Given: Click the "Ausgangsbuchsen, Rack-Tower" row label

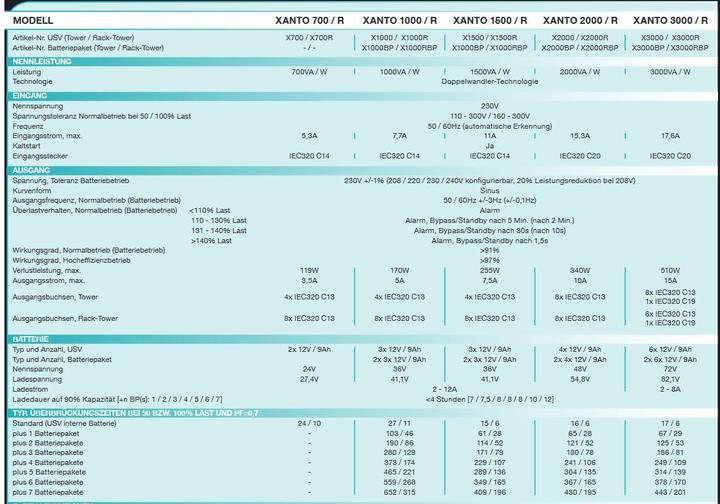Looking at the screenshot, I should (x=65, y=318).
